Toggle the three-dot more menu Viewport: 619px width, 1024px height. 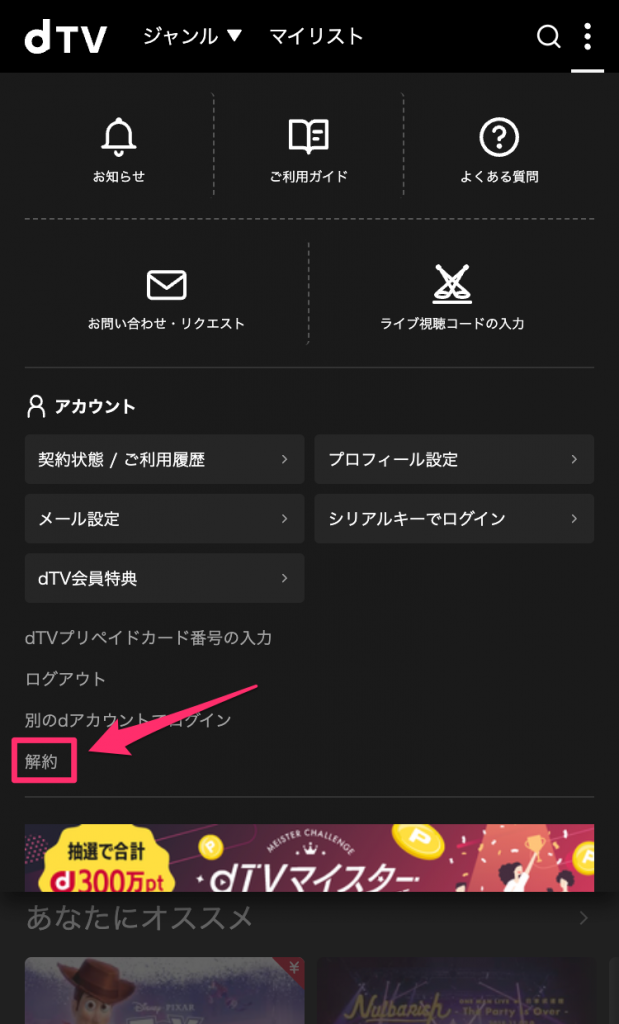(587, 37)
